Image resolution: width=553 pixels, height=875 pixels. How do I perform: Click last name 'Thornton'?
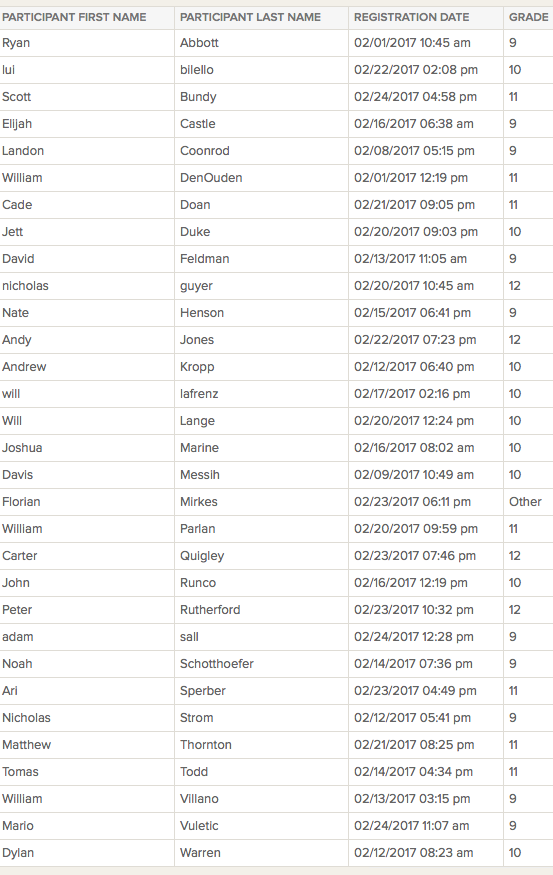pos(205,745)
